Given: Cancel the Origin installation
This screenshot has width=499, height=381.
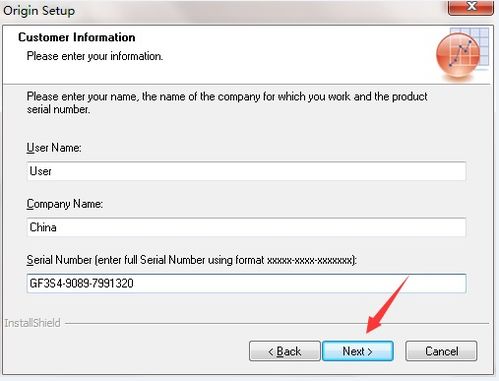Looking at the screenshot, I should click(x=441, y=351).
